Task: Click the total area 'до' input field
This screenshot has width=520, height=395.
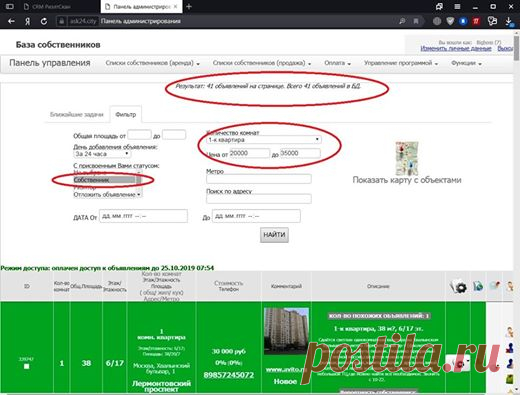Action: 174,135
